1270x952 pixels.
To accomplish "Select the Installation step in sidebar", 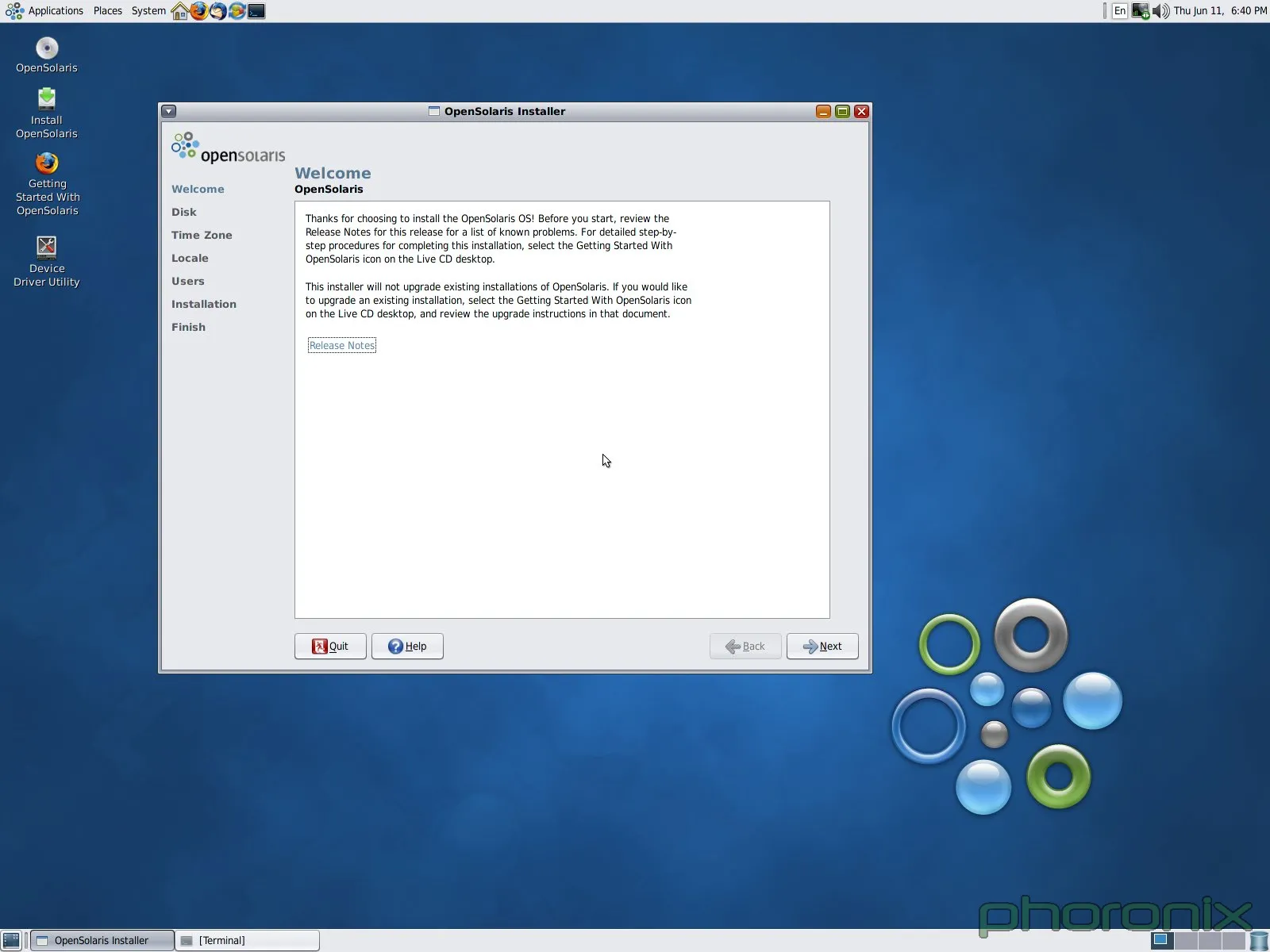I will pyautogui.click(x=204, y=304).
